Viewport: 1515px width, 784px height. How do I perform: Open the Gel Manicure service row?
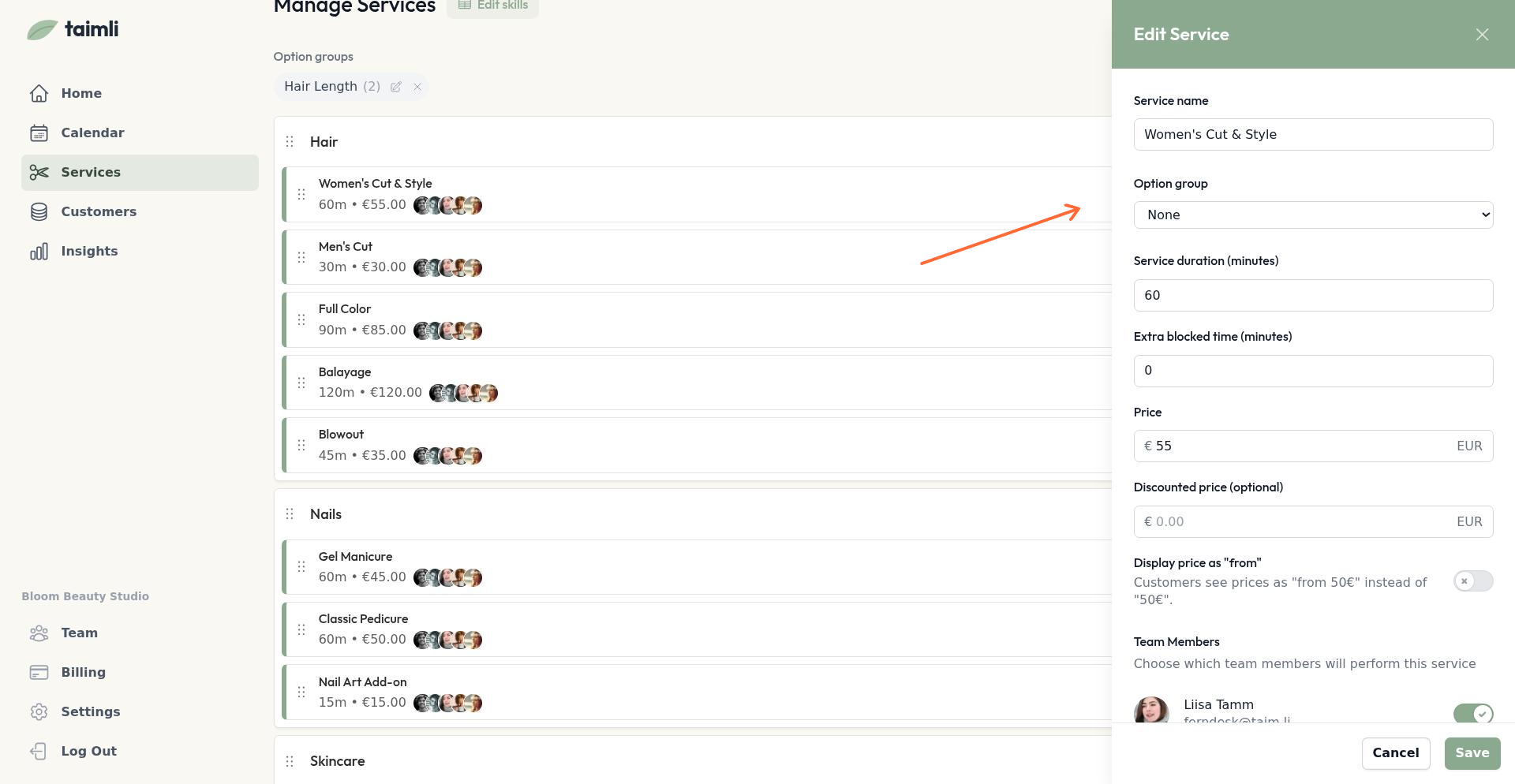[x=631, y=567]
